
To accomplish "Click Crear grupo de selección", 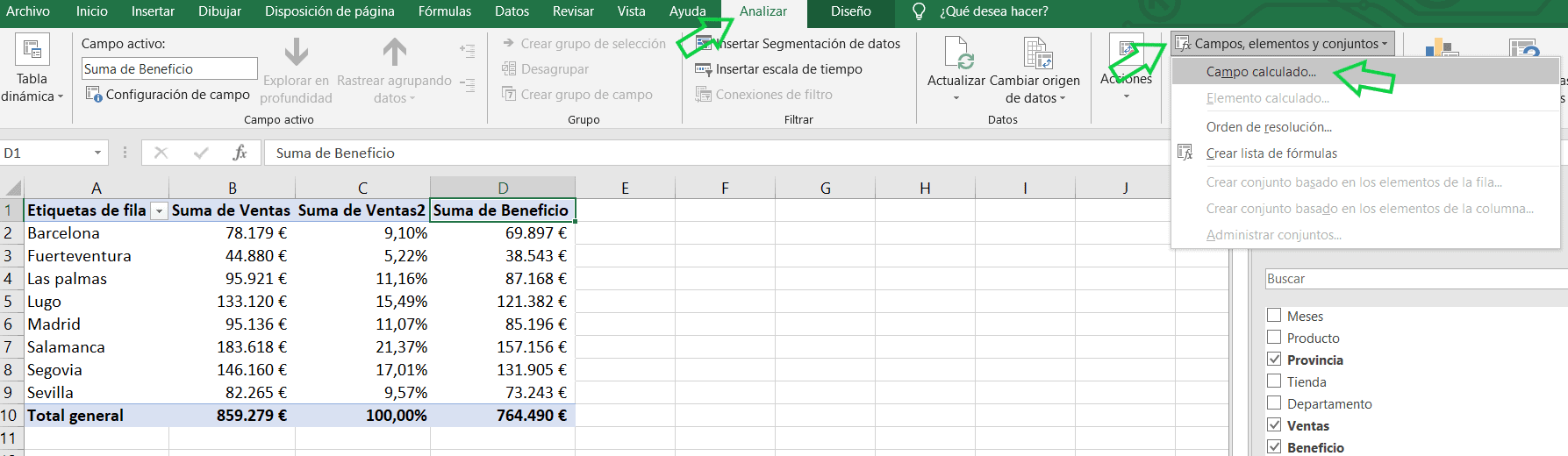I will (584, 44).
